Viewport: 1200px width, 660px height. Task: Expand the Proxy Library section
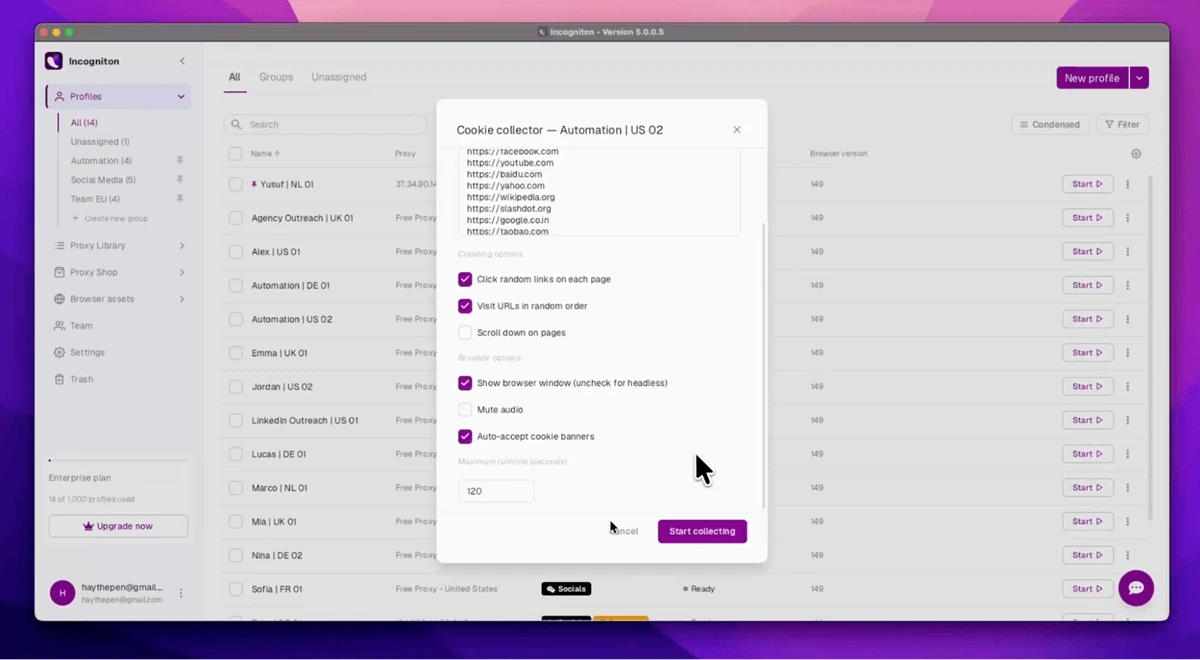pos(118,245)
